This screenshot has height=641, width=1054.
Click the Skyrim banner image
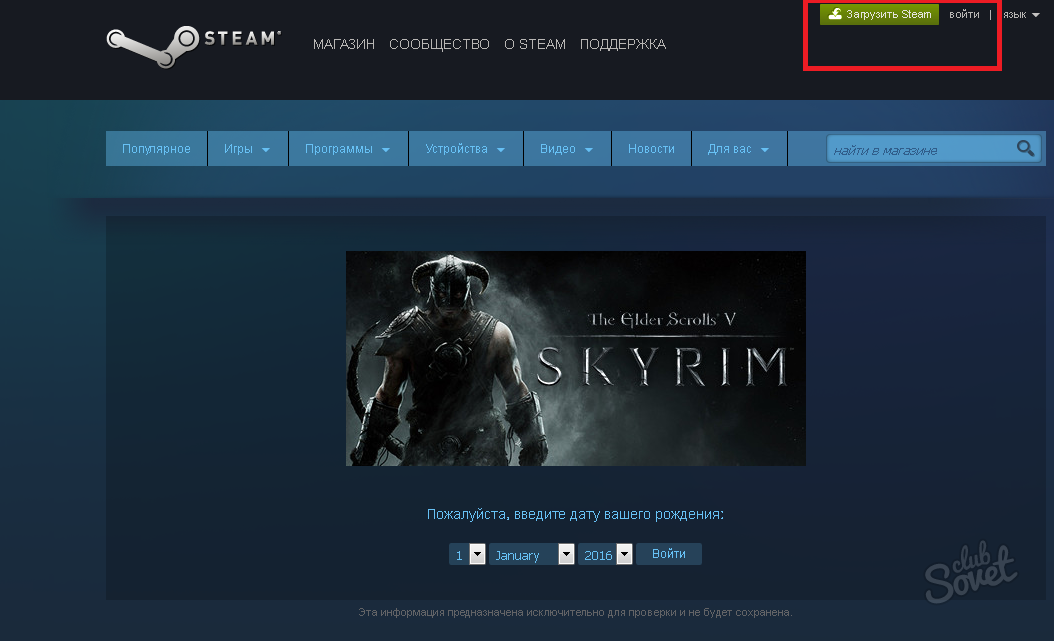pos(575,358)
